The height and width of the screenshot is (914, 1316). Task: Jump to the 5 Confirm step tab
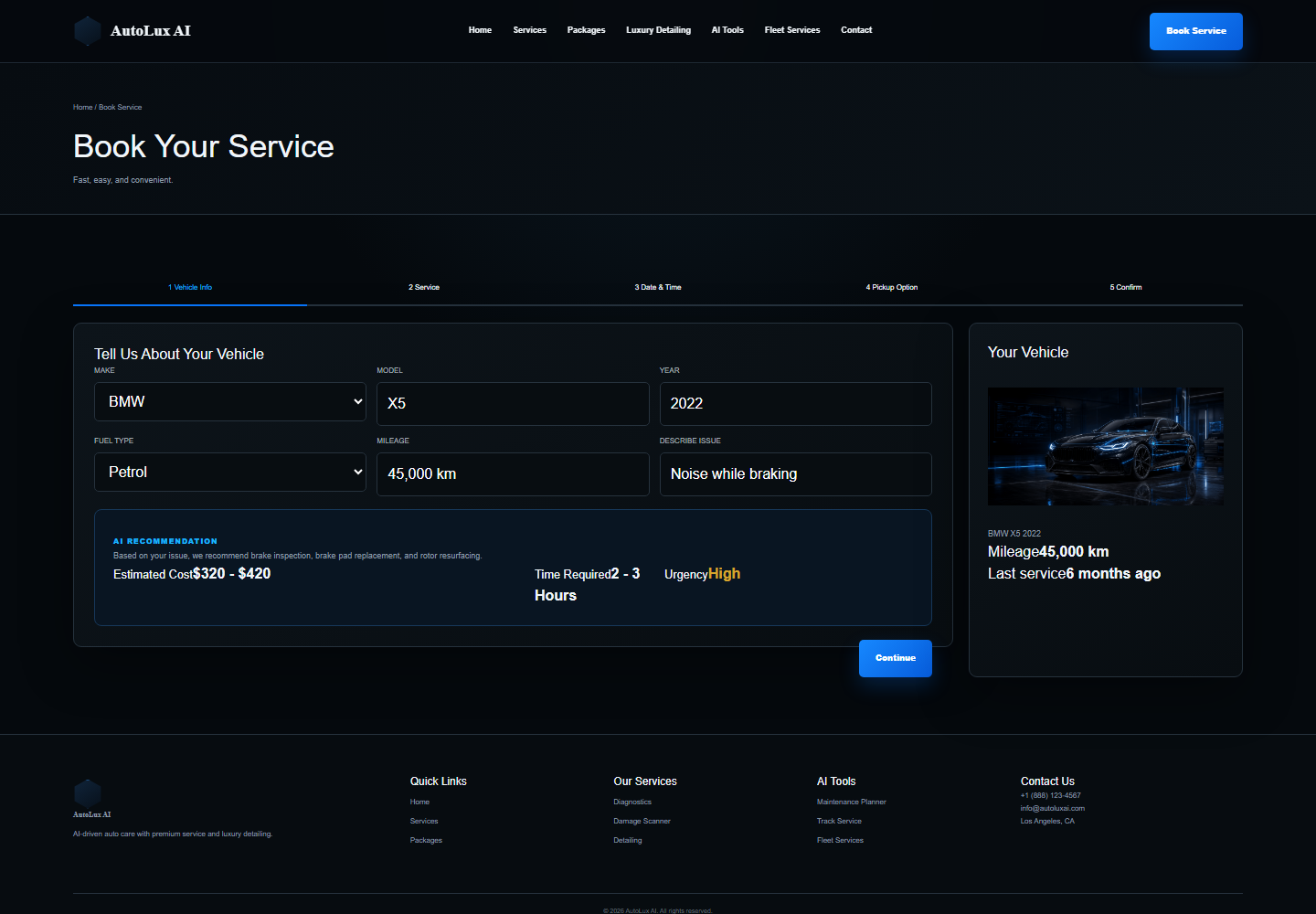1126,287
